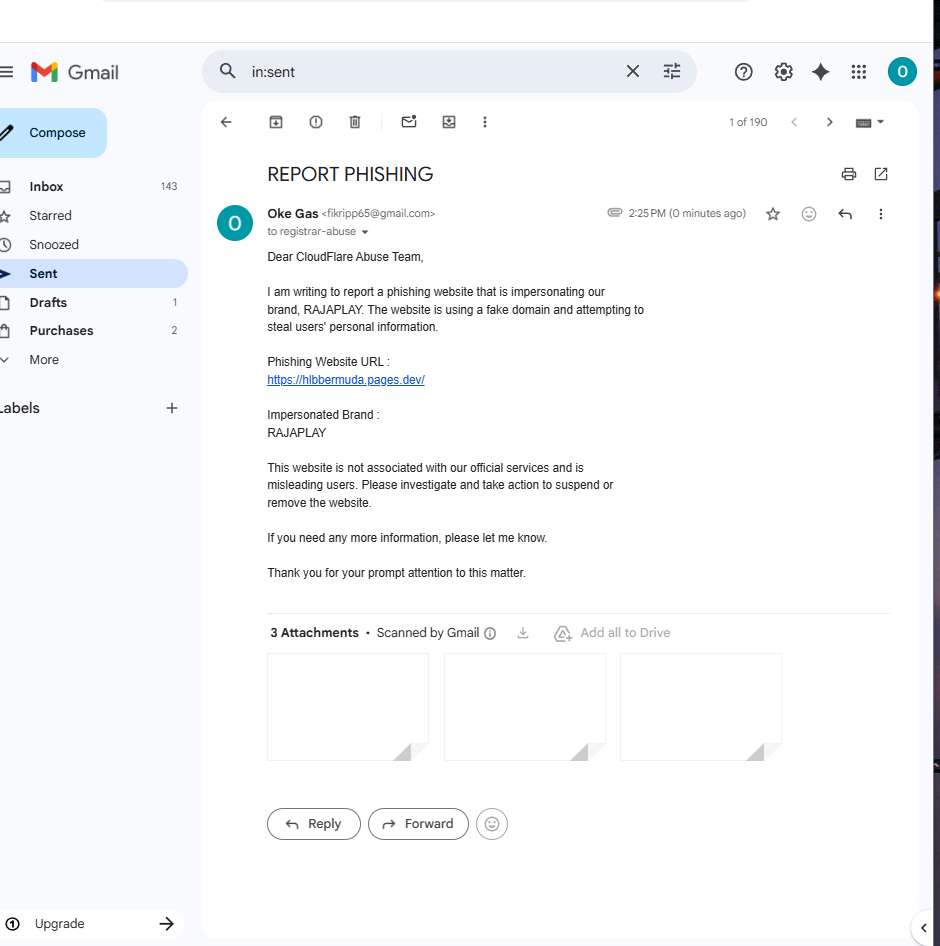
Task: Open the Google apps grid
Action: 859,72
